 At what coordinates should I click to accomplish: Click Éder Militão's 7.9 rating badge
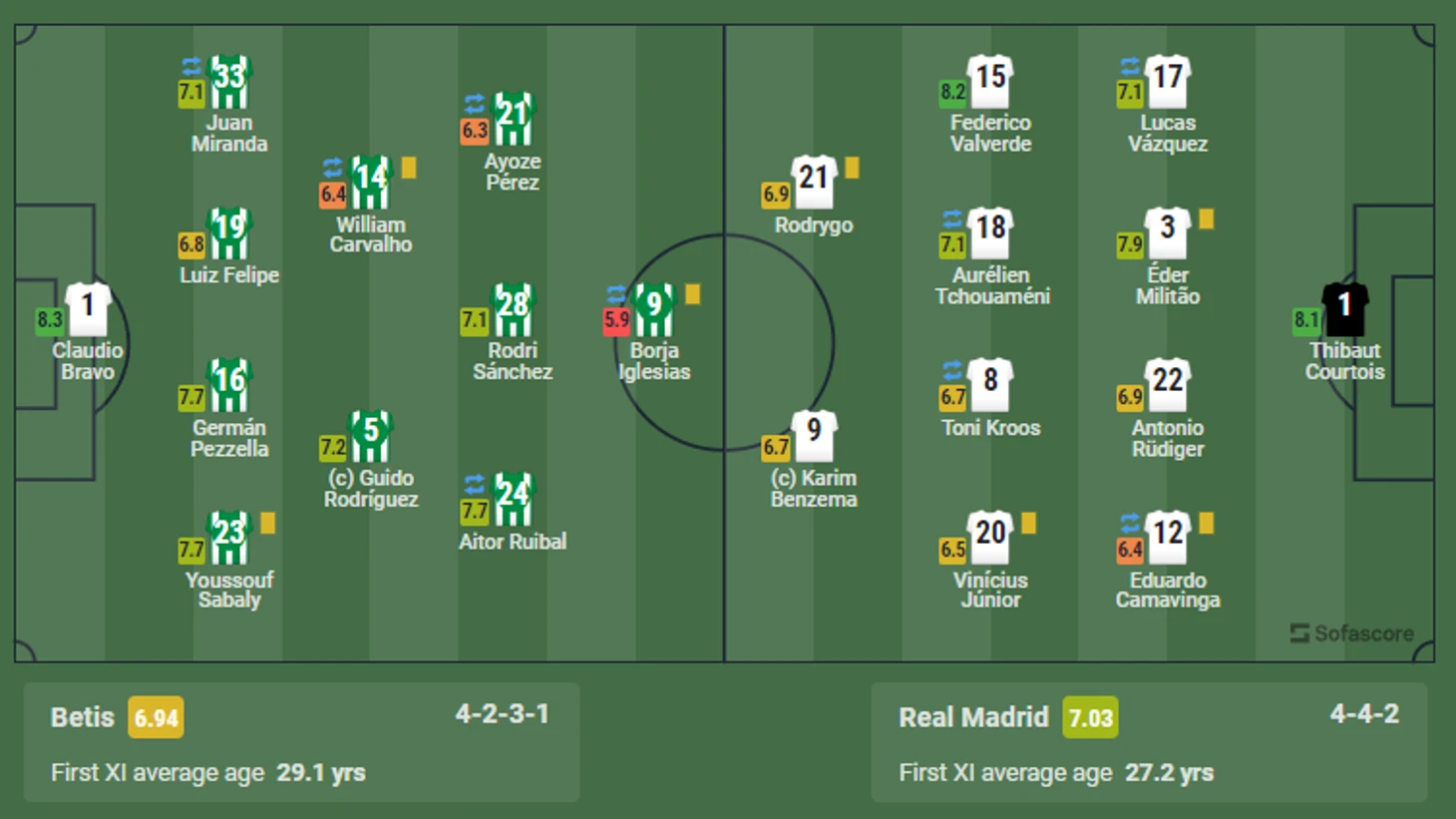point(1129,244)
